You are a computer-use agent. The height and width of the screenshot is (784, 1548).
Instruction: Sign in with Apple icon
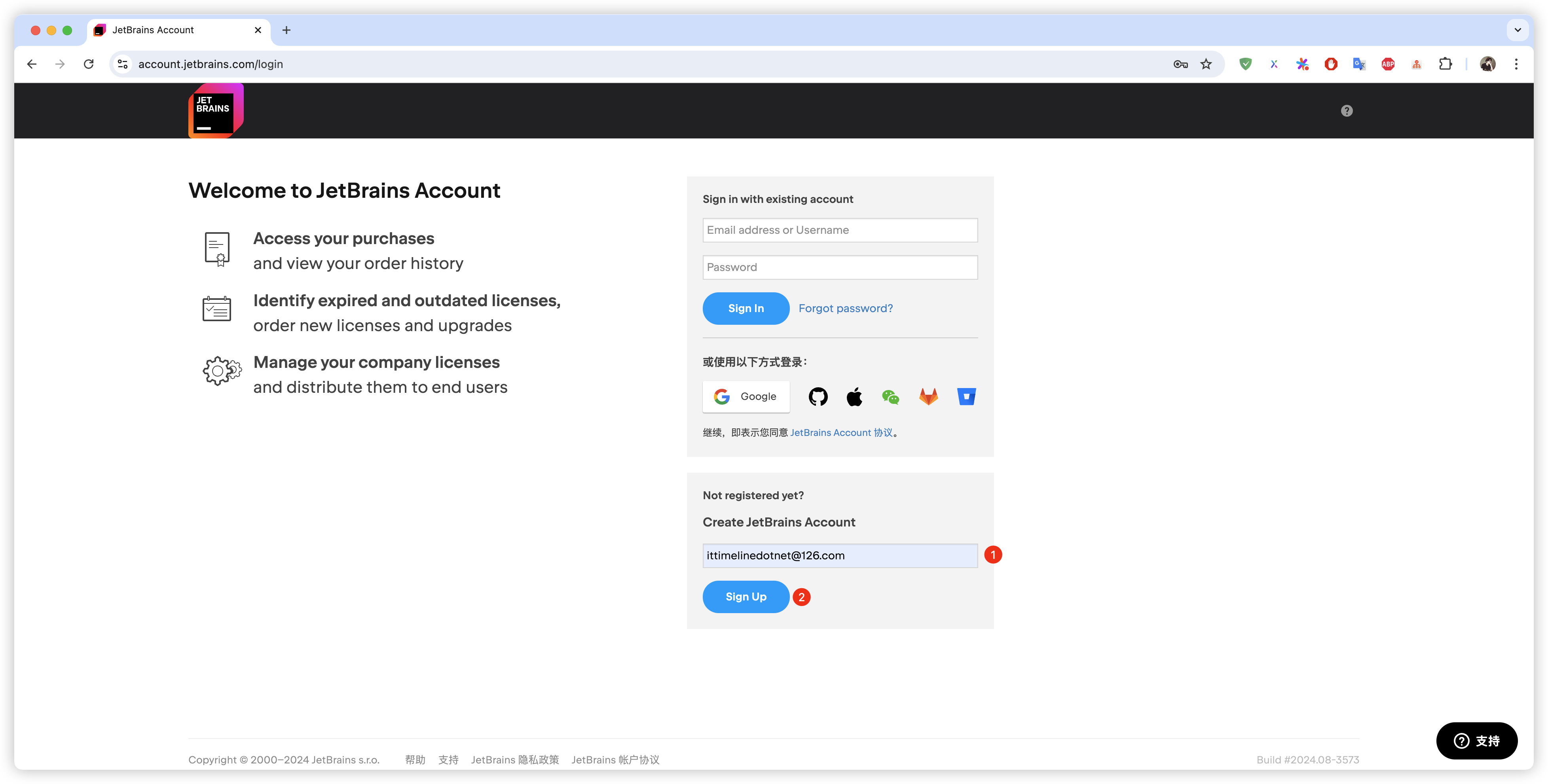pyautogui.click(x=854, y=396)
